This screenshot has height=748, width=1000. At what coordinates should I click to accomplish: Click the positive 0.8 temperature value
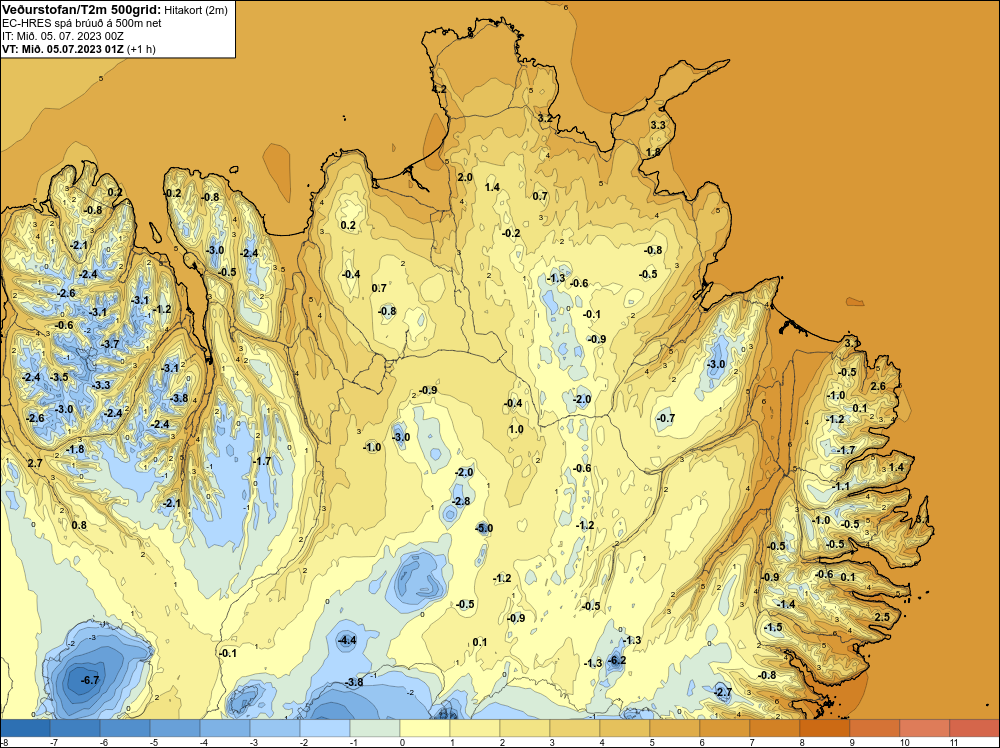[x=79, y=525]
